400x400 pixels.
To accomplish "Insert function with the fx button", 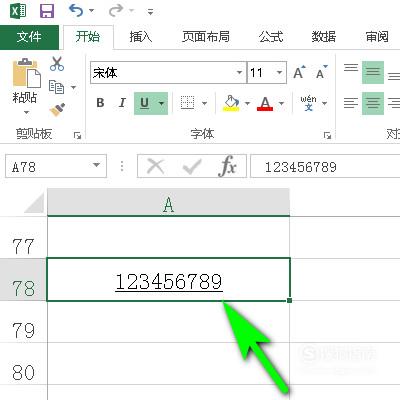I will [228, 166].
